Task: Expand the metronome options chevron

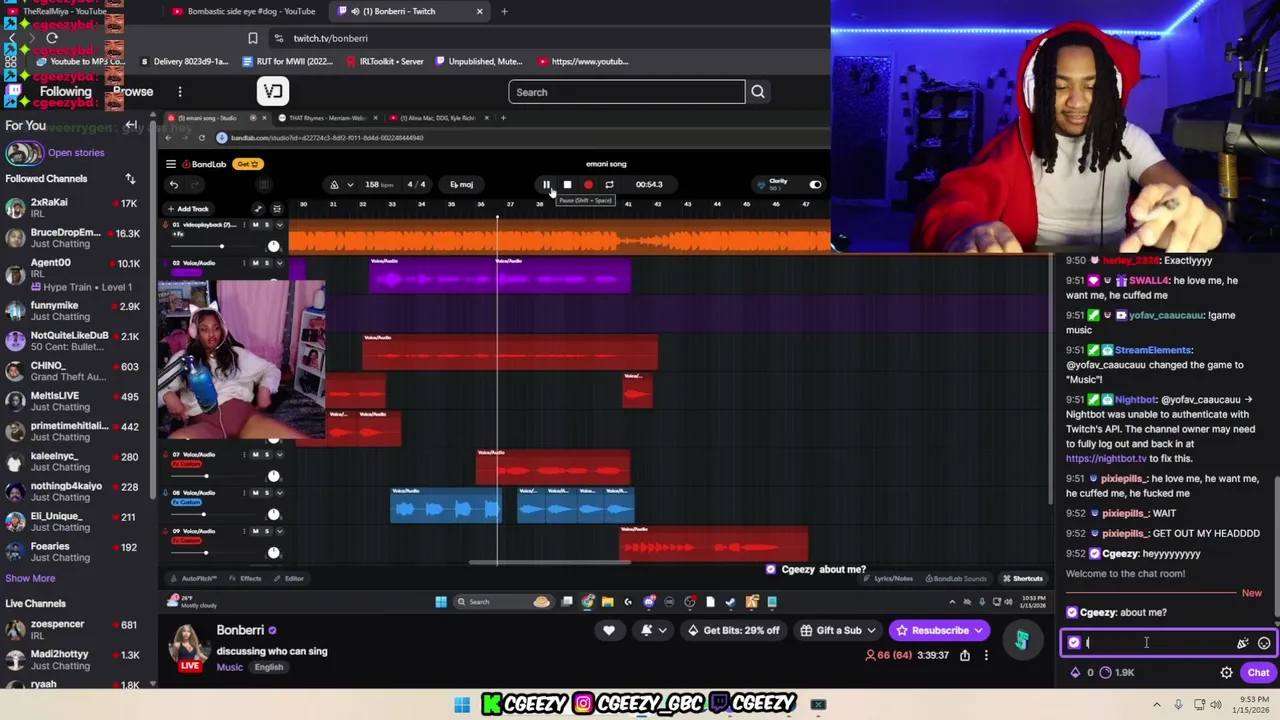Action: coord(349,184)
